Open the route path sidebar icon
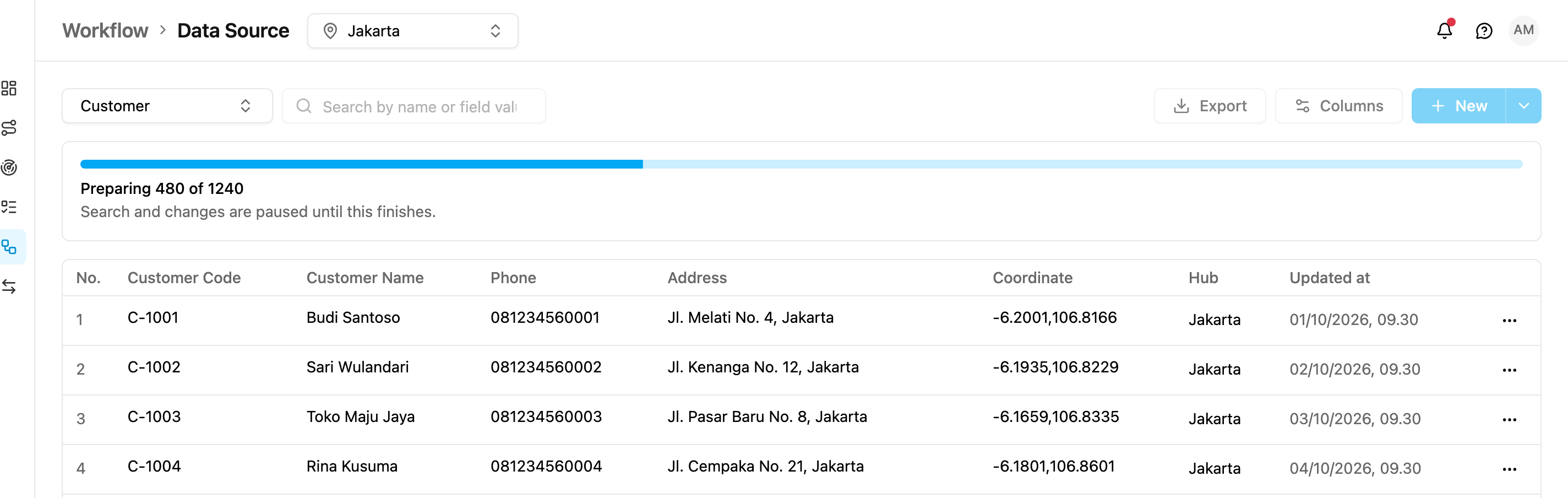This screenshot has width=1568, height=498. point(9,128)
